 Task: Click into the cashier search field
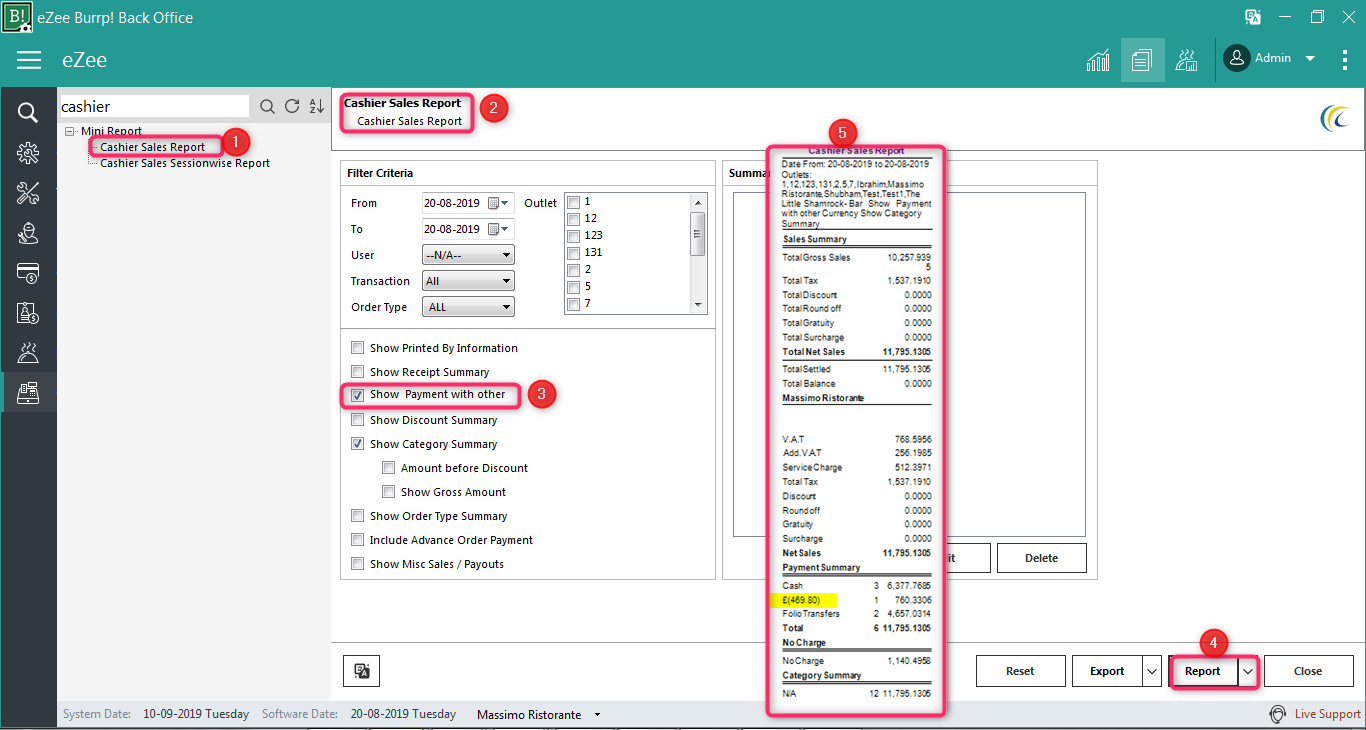(x=153, y=106)
